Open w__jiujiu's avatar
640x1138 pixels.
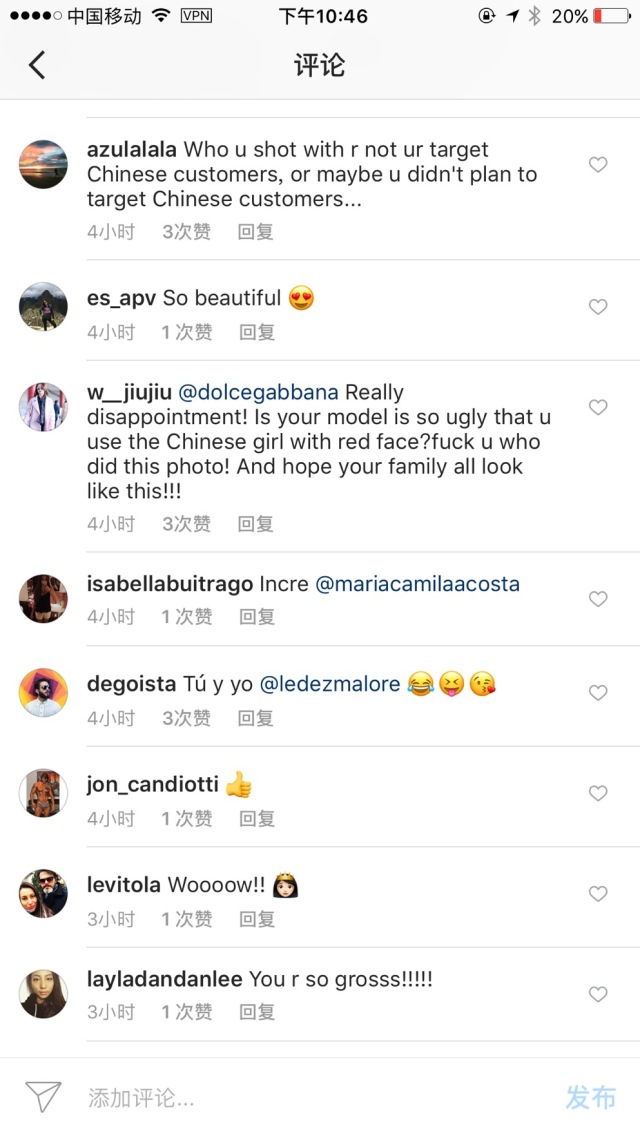(x=43, y=406)
